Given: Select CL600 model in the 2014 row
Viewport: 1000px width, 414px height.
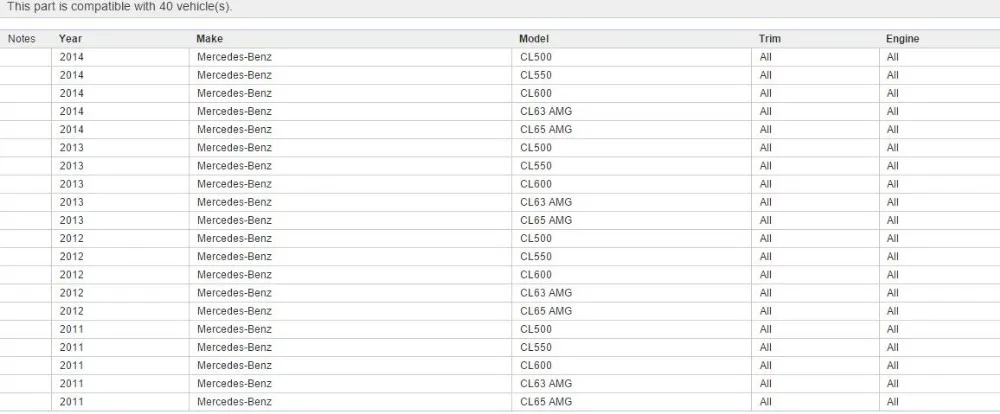Looking at the screenshot, I should 536,93.
